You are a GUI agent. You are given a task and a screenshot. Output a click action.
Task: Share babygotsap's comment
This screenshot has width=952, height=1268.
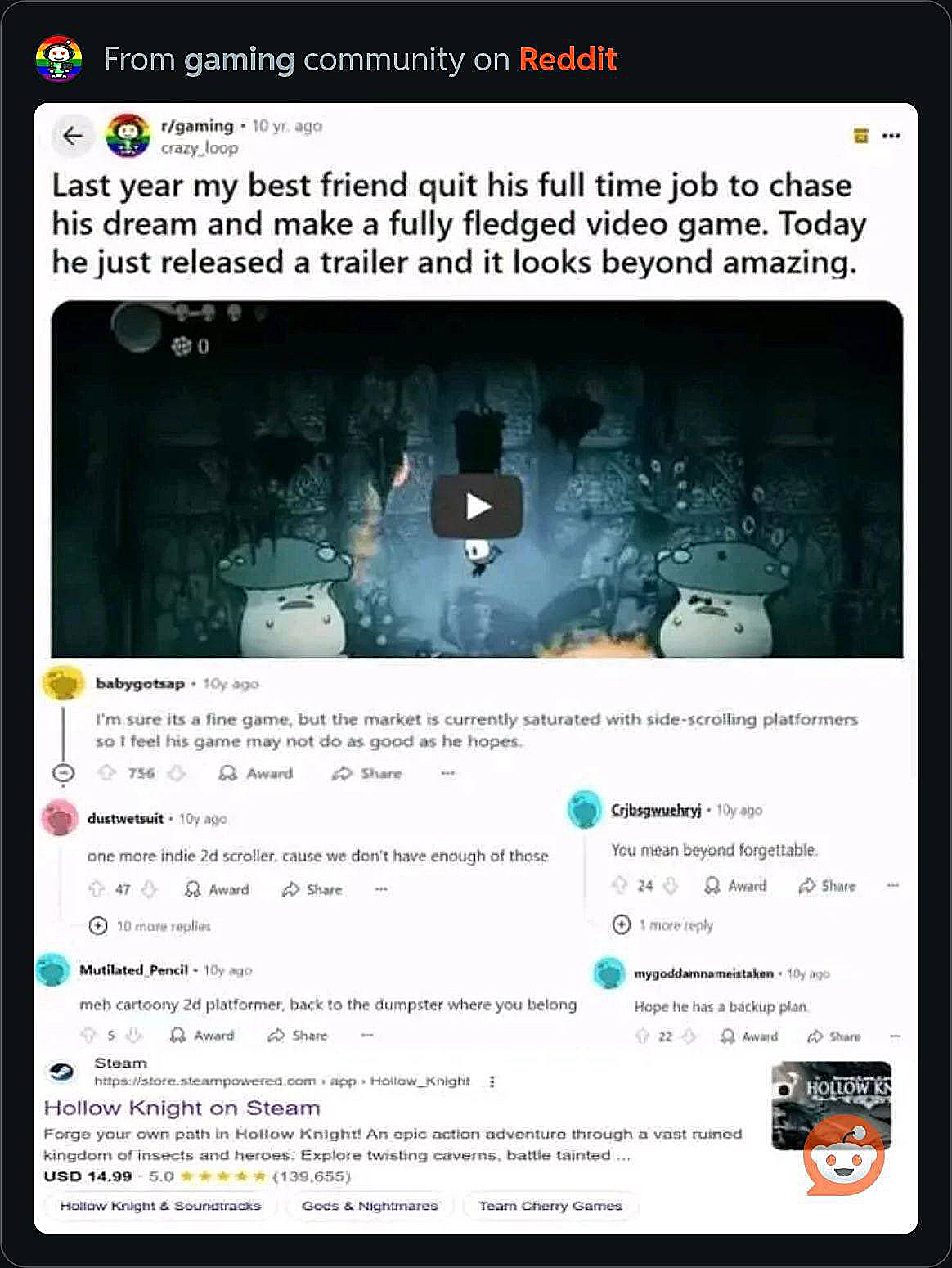point(366,773)
